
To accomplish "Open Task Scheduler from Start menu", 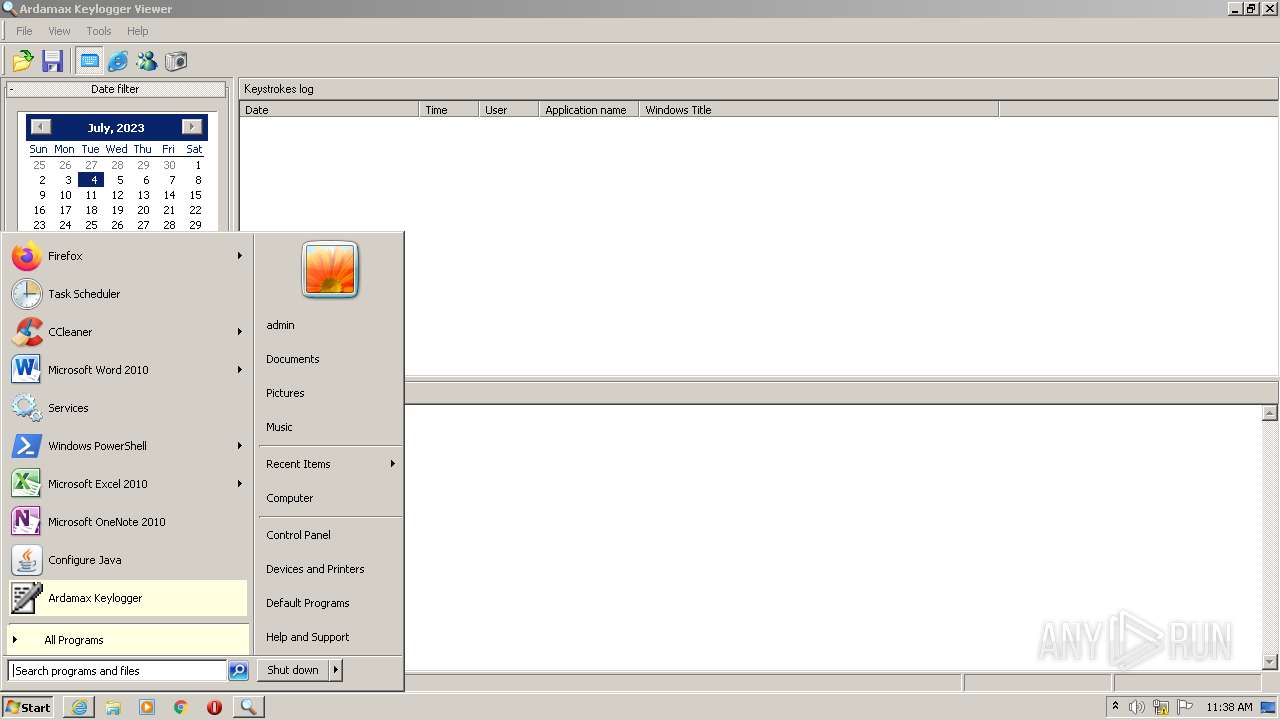I will coord(128,294).
